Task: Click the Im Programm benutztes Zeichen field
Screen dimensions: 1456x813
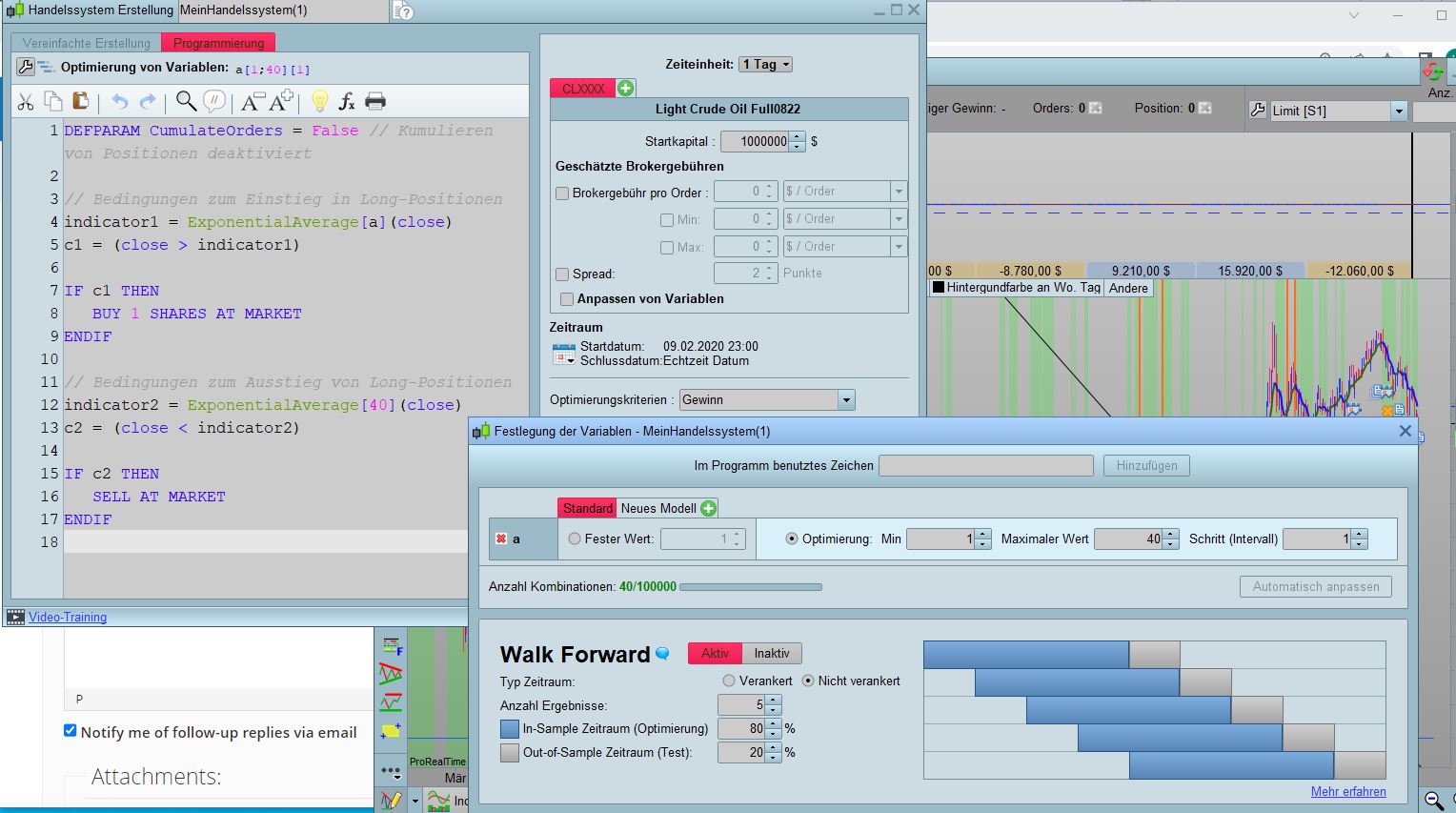Action: (985, 465)
